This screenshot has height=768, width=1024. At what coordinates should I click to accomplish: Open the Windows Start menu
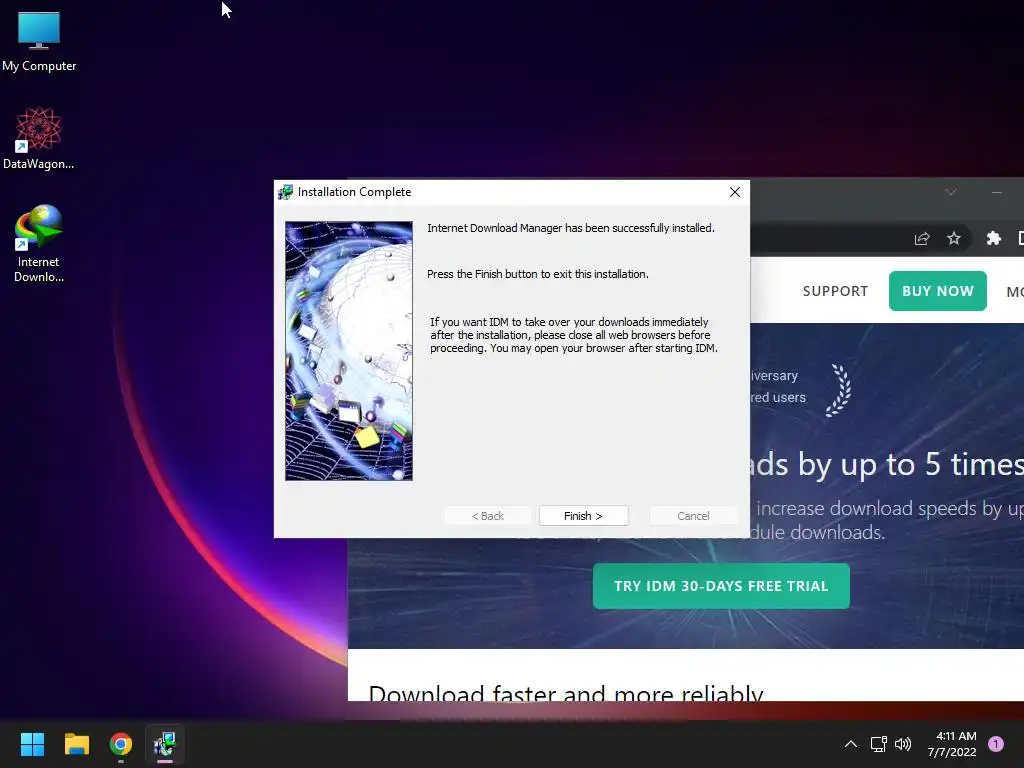tap(32, 744)
